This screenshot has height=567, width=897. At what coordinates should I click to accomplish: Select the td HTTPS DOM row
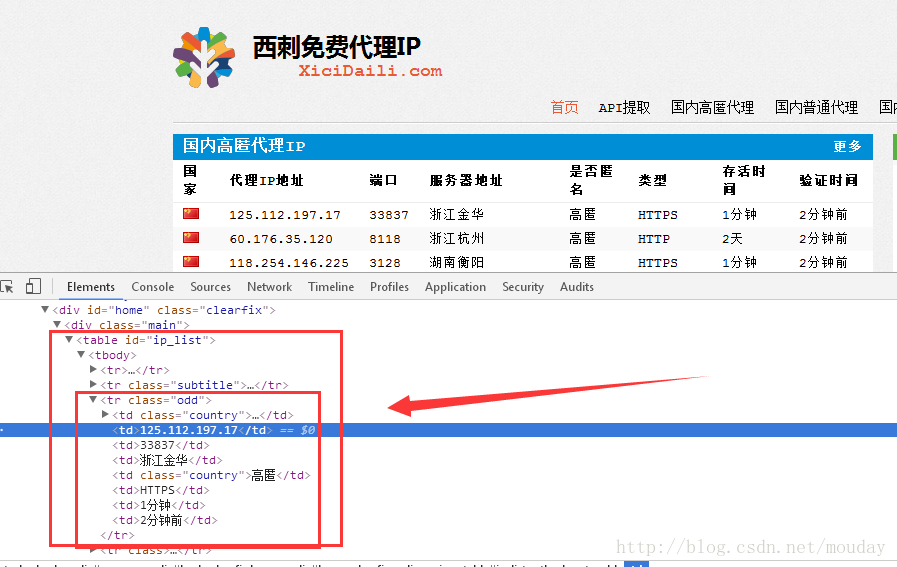tap(161, 490)
